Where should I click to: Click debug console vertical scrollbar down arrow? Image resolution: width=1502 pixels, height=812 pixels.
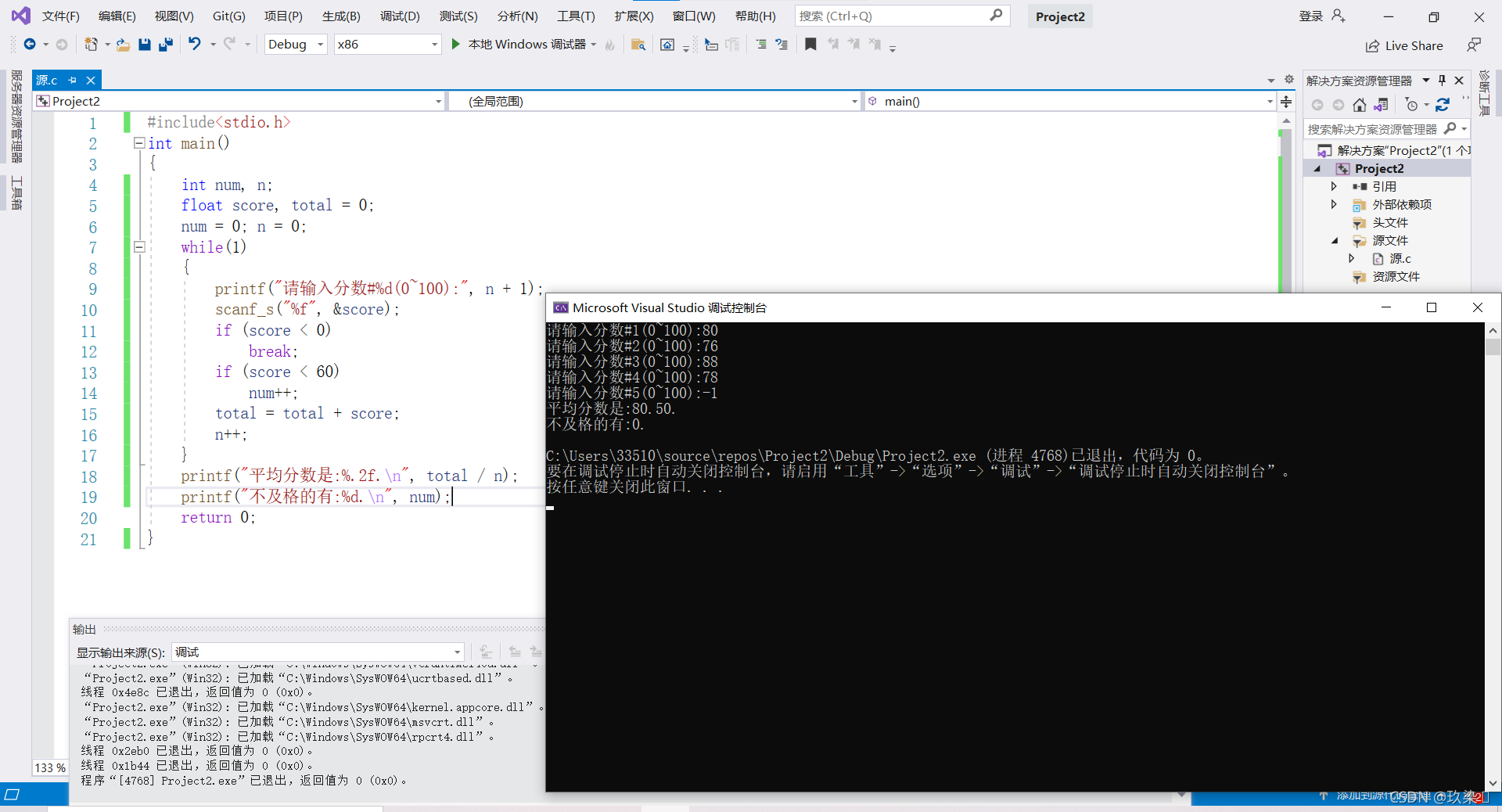[1493, 783]
